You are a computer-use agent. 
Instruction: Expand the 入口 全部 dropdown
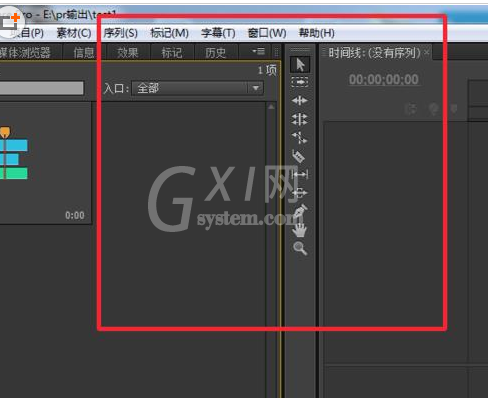tap(197, 88)
